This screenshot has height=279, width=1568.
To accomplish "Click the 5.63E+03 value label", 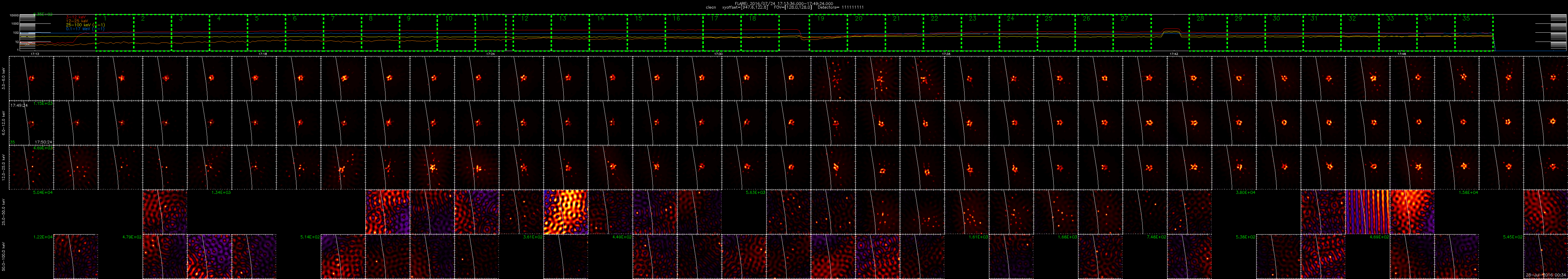I will pyautogui.click(x=755, y=193).
